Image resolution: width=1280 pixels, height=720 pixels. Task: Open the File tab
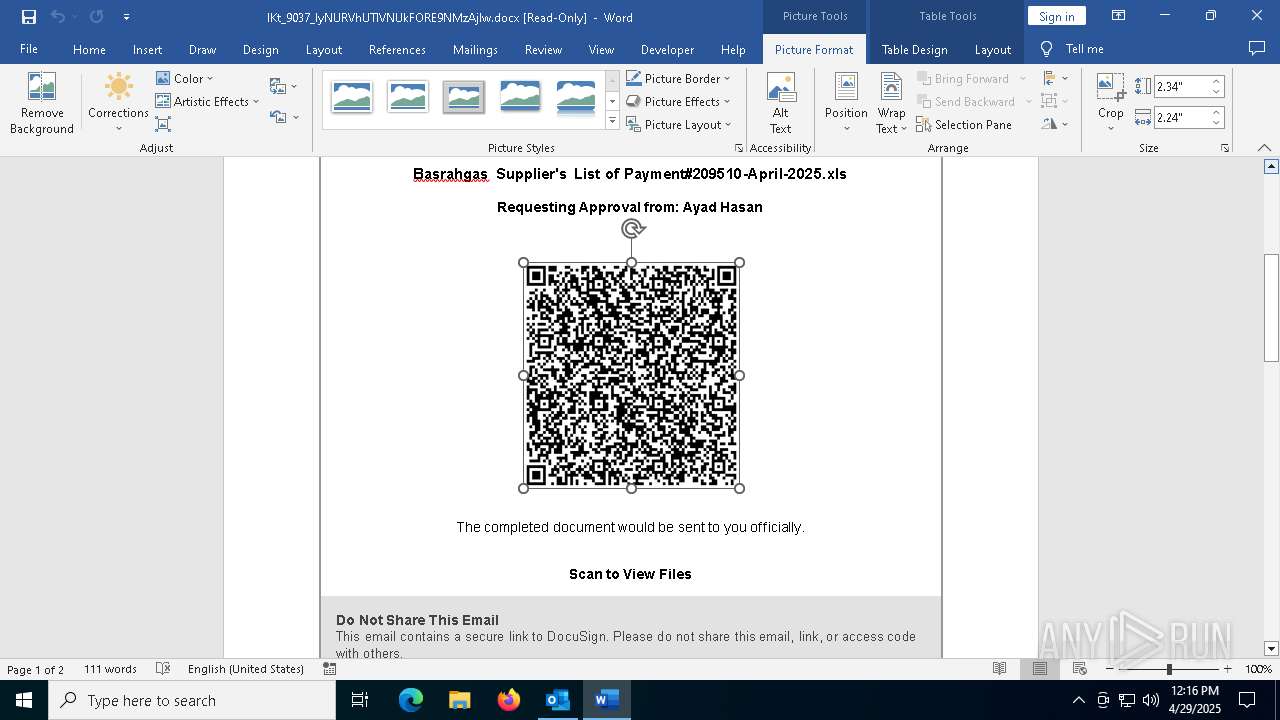[x=29, y=49]
